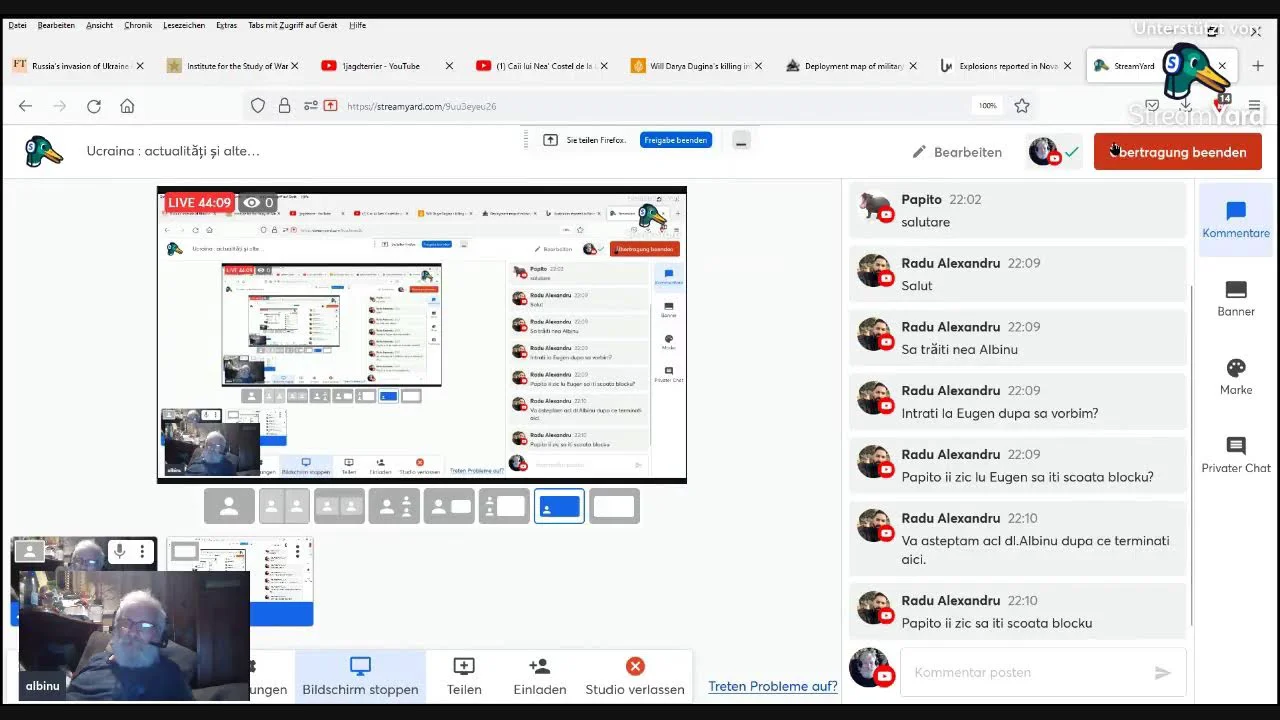Minimize the Firefox sharing notification bar
1280x720 pixels.
pyautogui.click(x=741, y=141)
